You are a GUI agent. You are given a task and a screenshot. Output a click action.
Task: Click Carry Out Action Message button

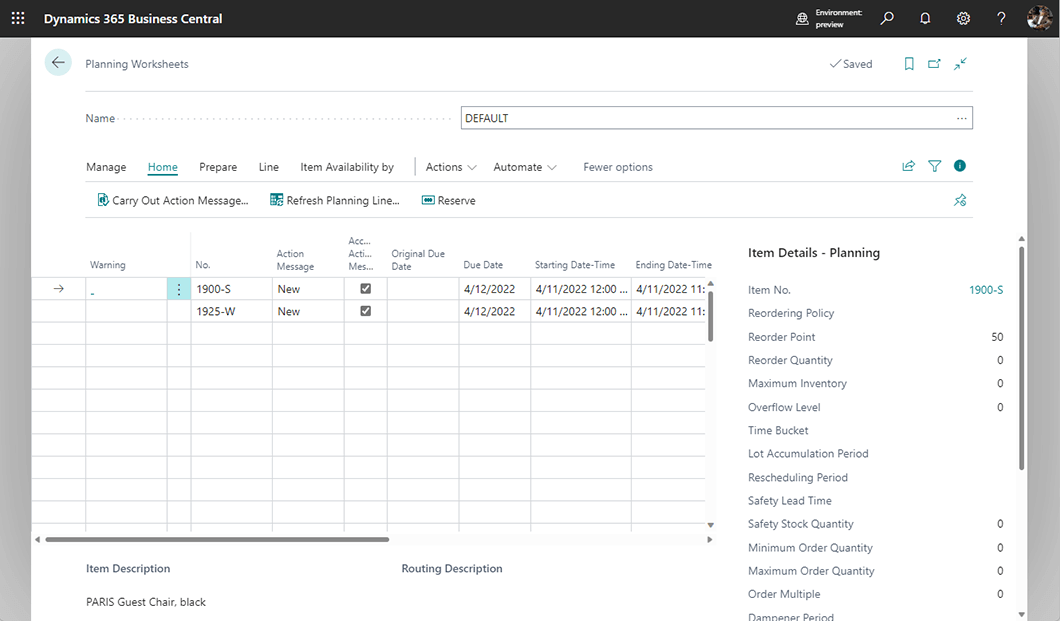pyautogui.click(x=172, y=200)
